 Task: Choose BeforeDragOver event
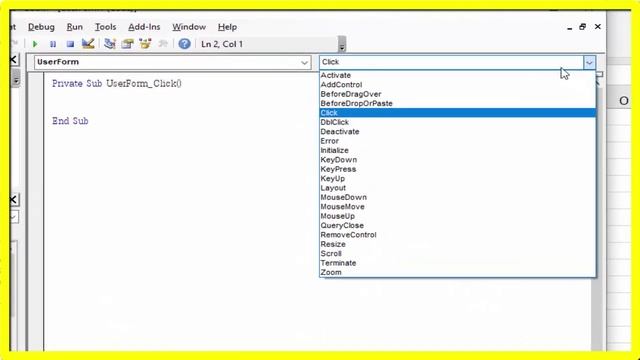[x=458, y=94]
